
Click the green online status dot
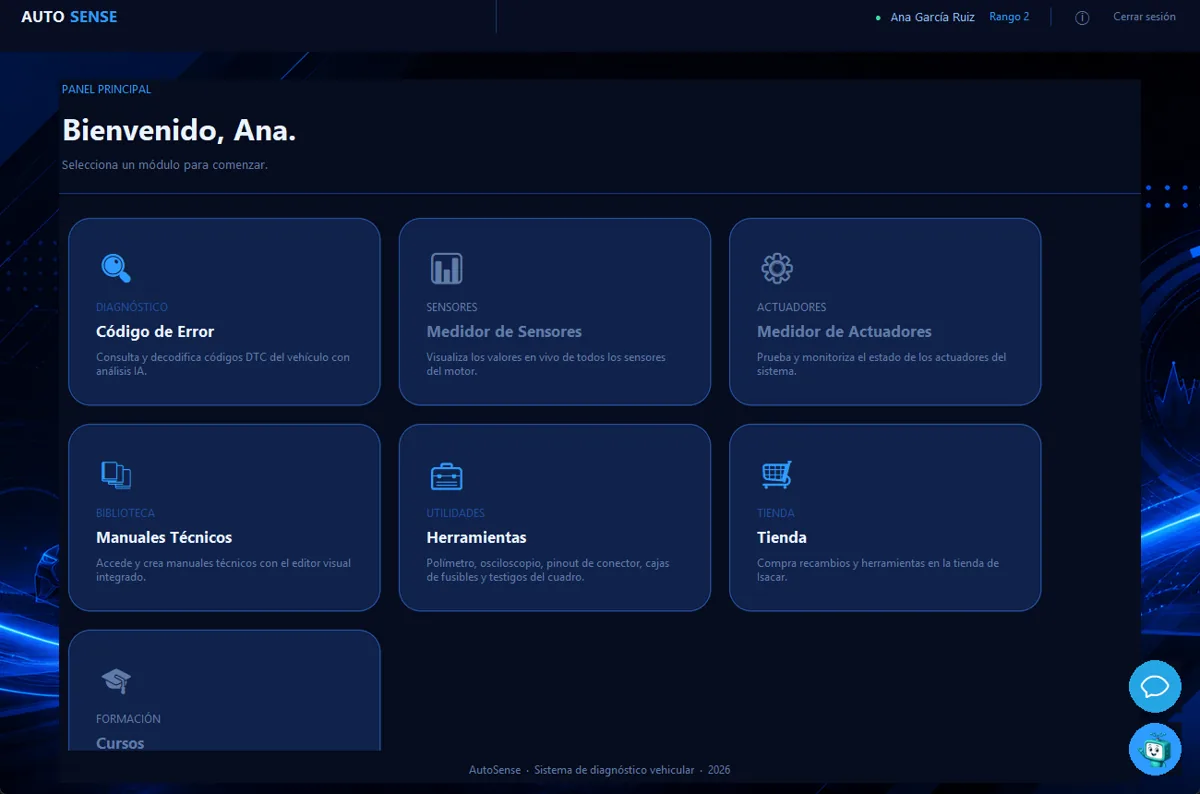click(x=878, y=18)
